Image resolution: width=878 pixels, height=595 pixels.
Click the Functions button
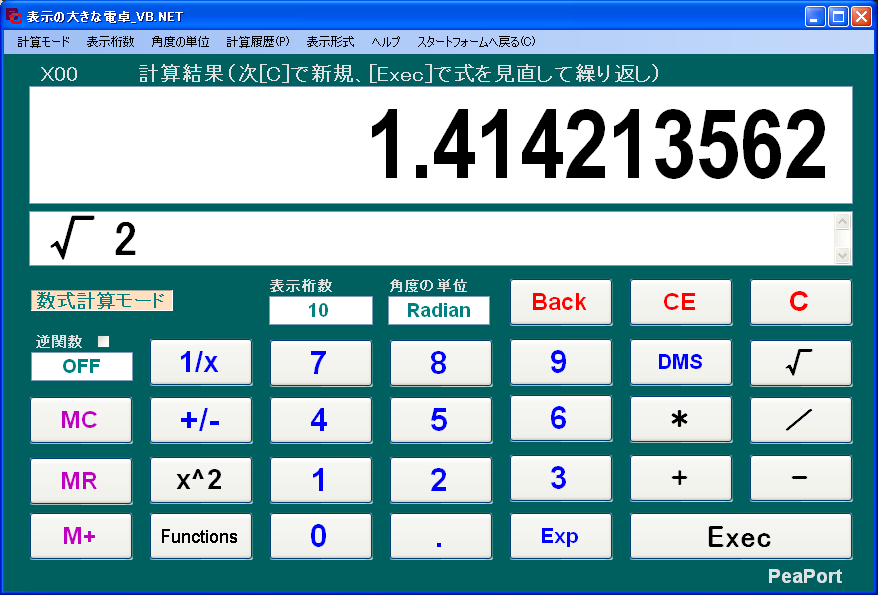click(x=200, y=537)
